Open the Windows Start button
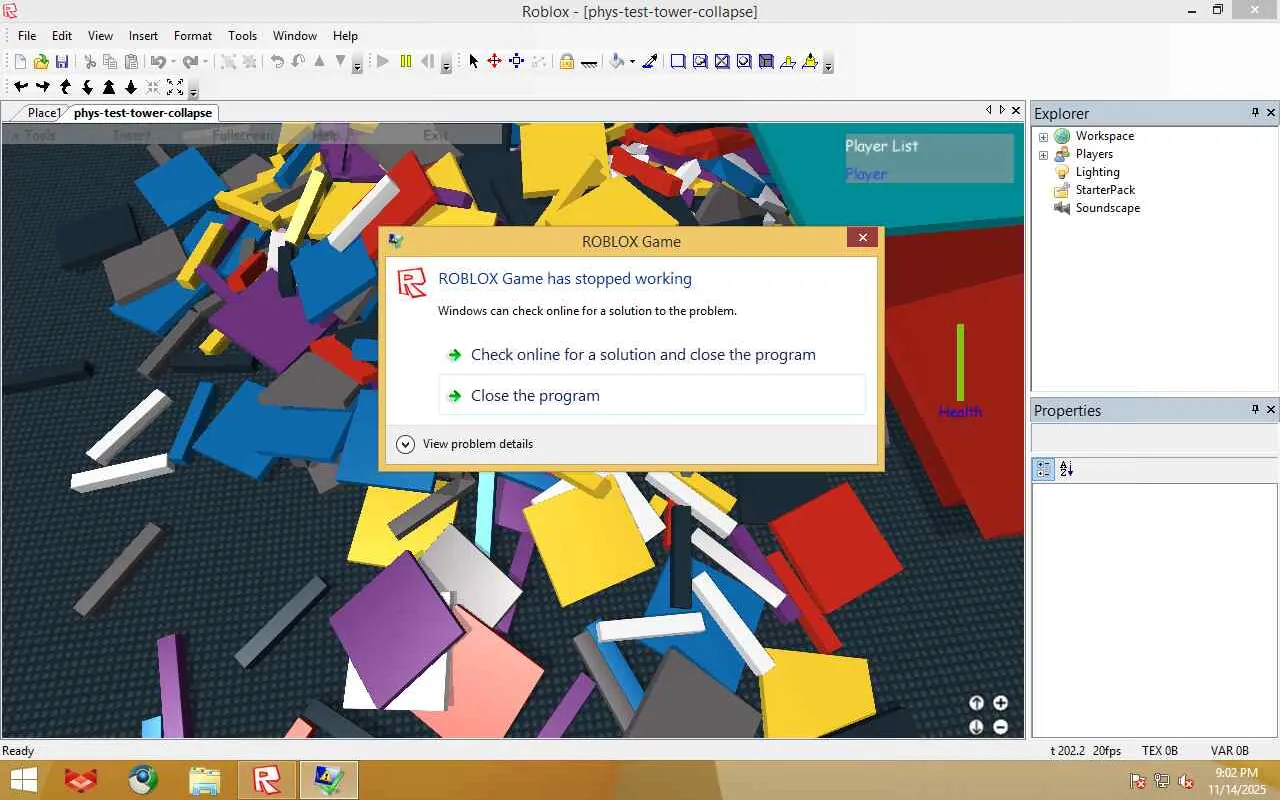Screen dimensions: 1280x800 [24, 780]
